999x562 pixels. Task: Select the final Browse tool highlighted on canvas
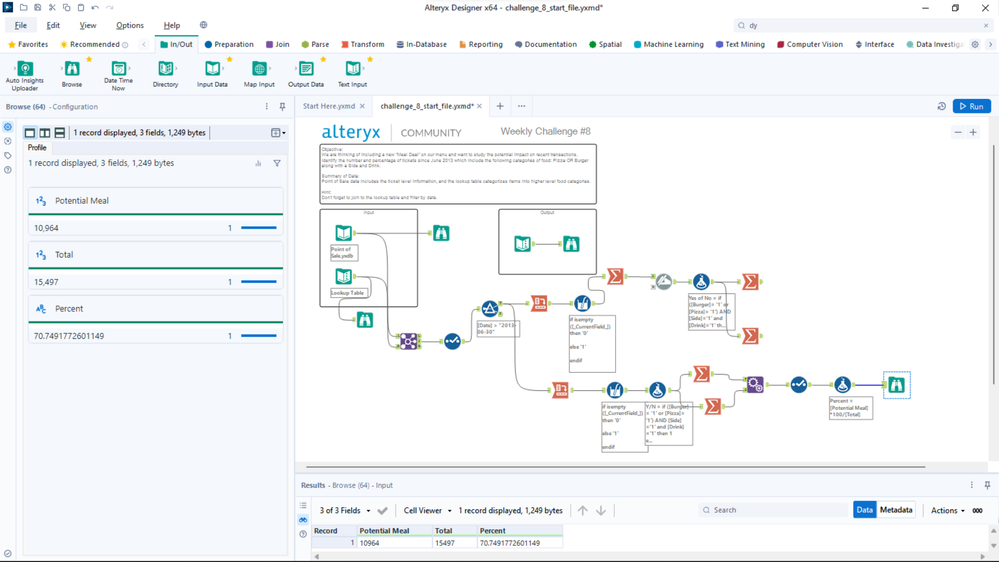(896, 385)
